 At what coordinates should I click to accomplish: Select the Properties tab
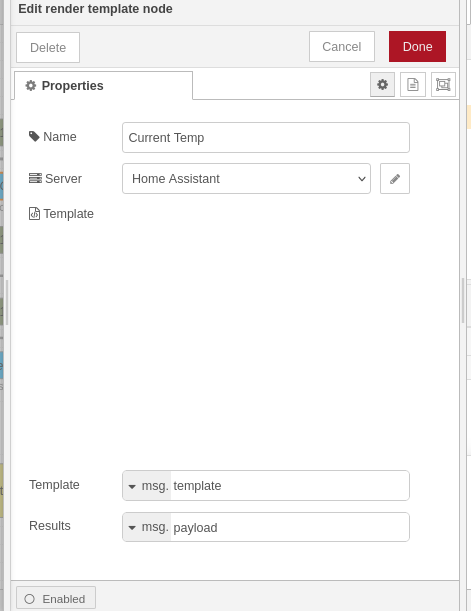click(x=103, y=86)
